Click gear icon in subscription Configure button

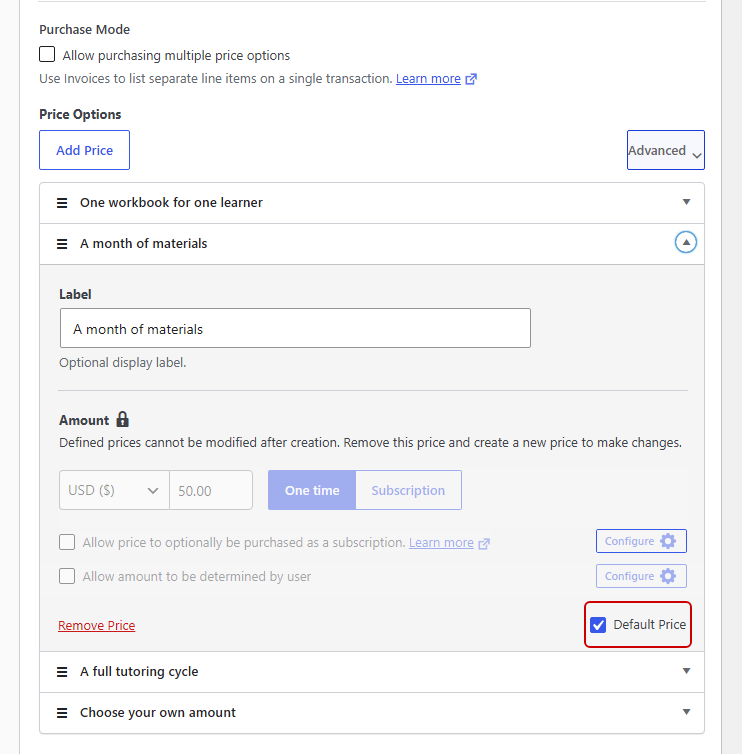coord(668,541)
